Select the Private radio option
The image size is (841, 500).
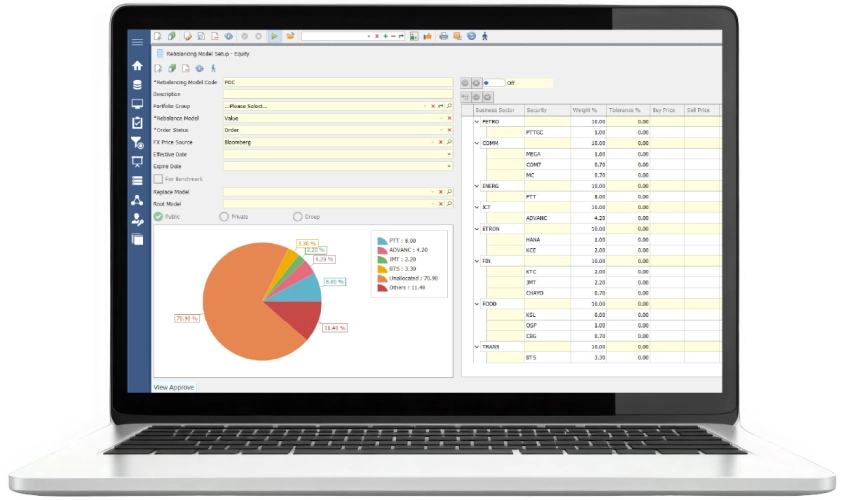pos(222,216)
